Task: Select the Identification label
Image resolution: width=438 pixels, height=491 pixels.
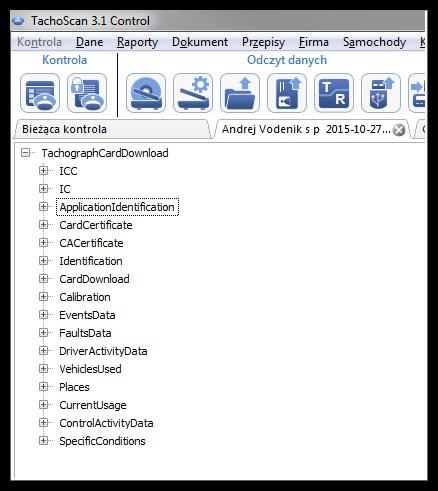Action: (91, 261)
